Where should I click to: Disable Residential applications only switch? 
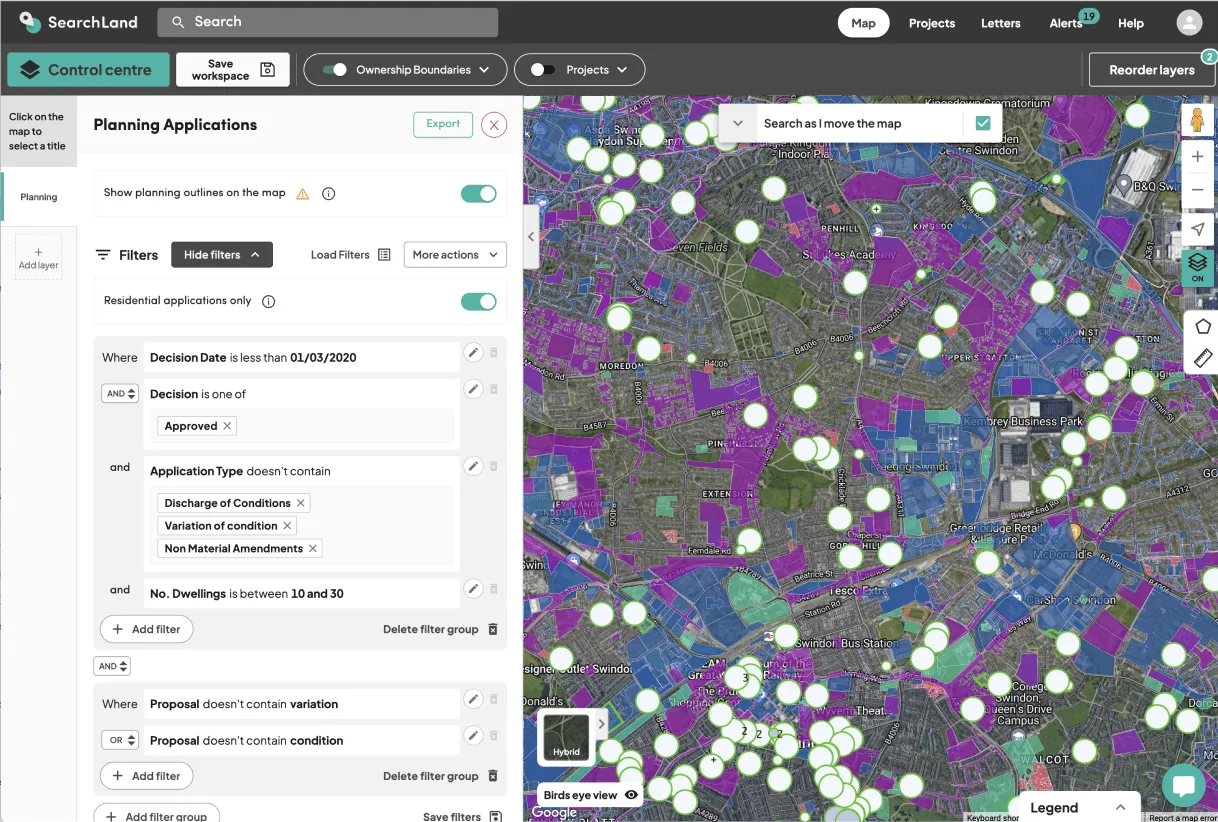click(x=478, y=302)
